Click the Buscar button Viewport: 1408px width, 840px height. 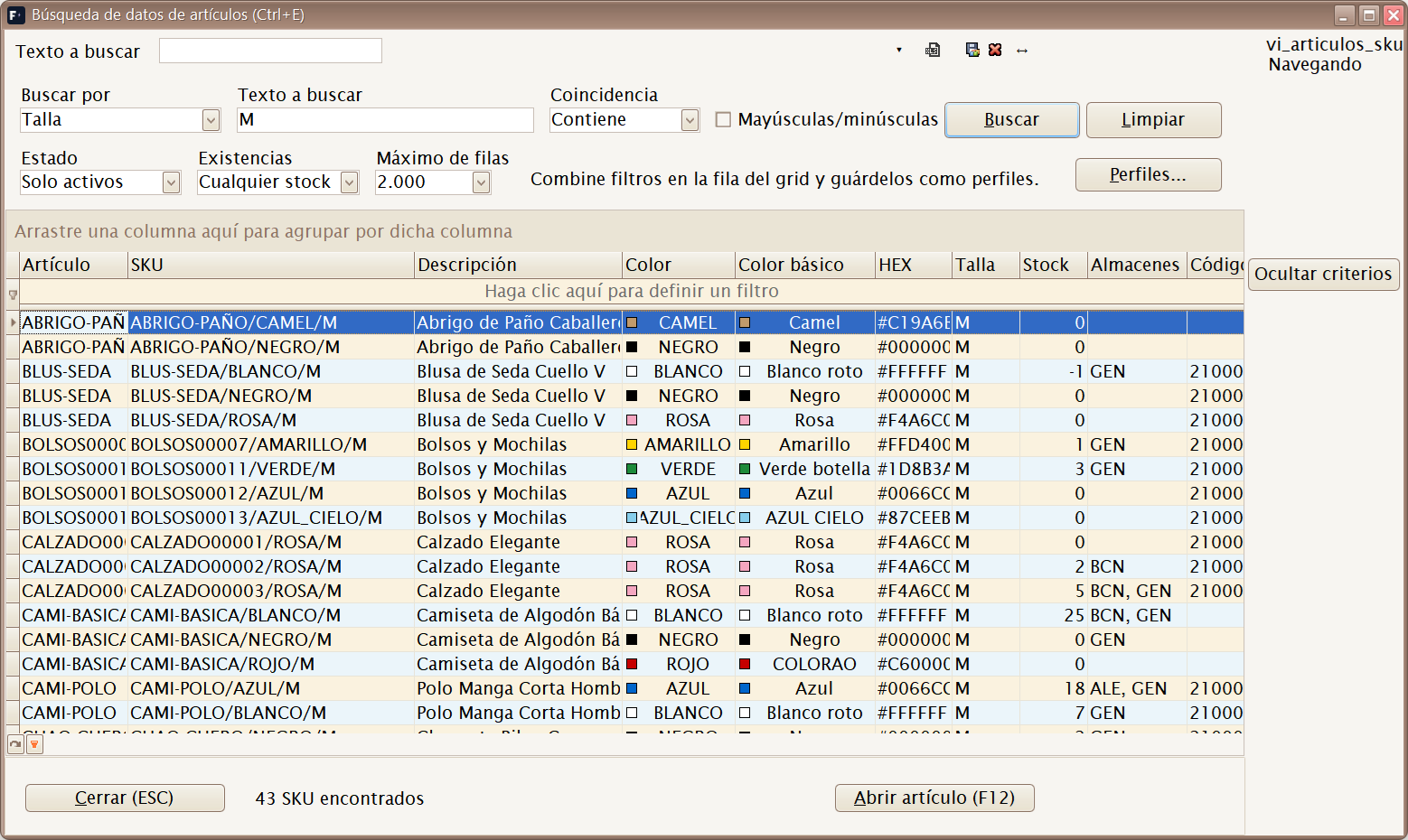pyautogui.click(x=1012, y=120)
